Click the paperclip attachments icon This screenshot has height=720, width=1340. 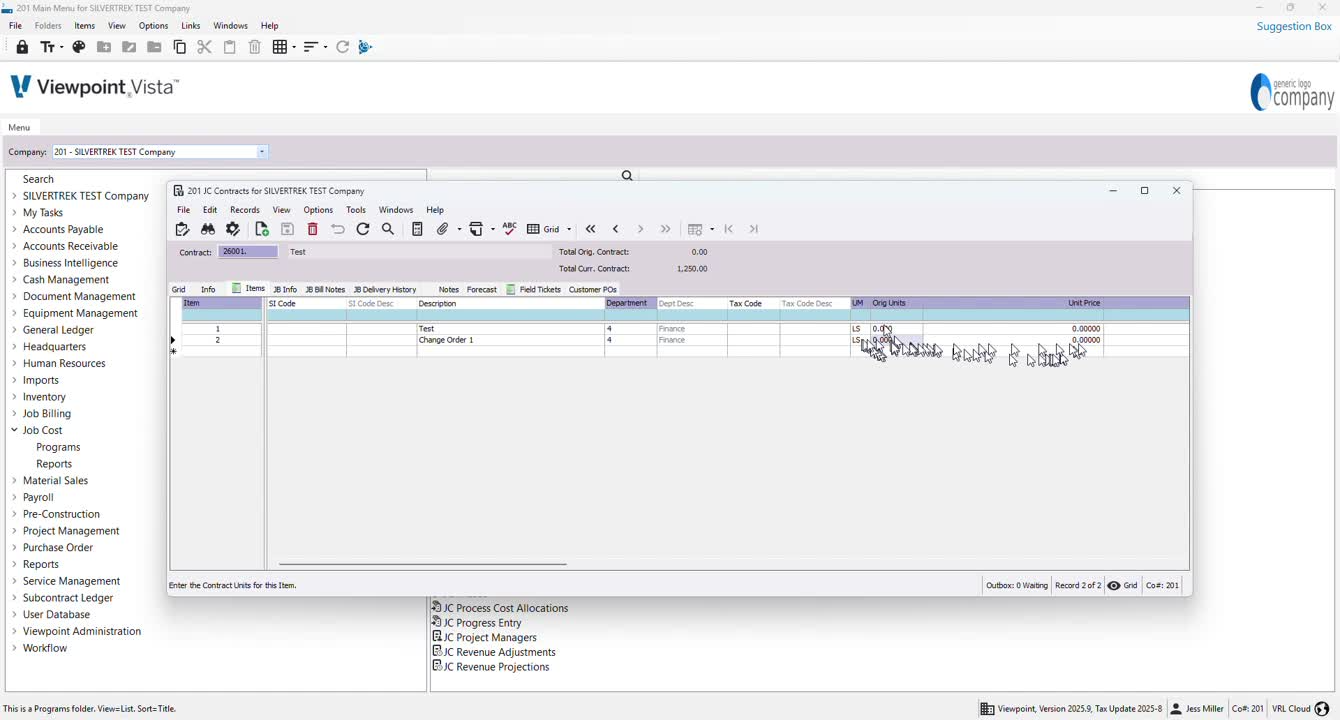pyautogui.click(x=443, y=229)
